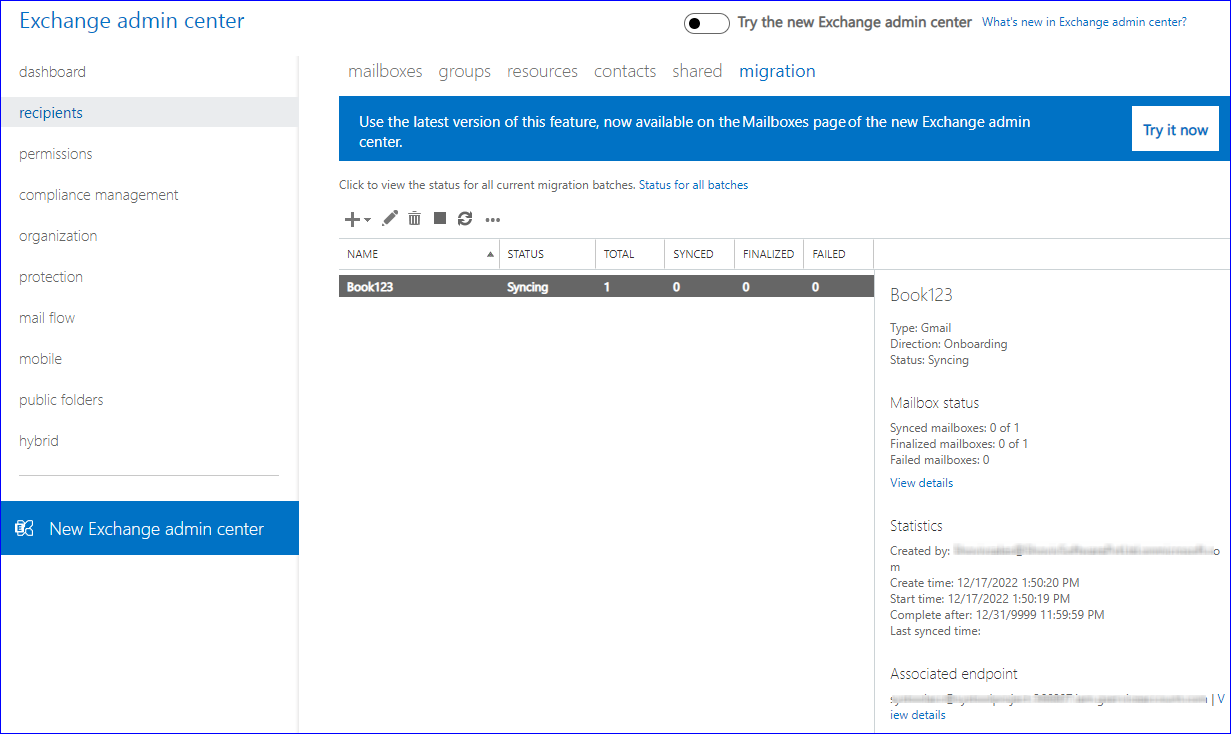This screenshot has width=1231, height=734.
Task: Click the TOTAL column header
Action: tap(630, 254)
